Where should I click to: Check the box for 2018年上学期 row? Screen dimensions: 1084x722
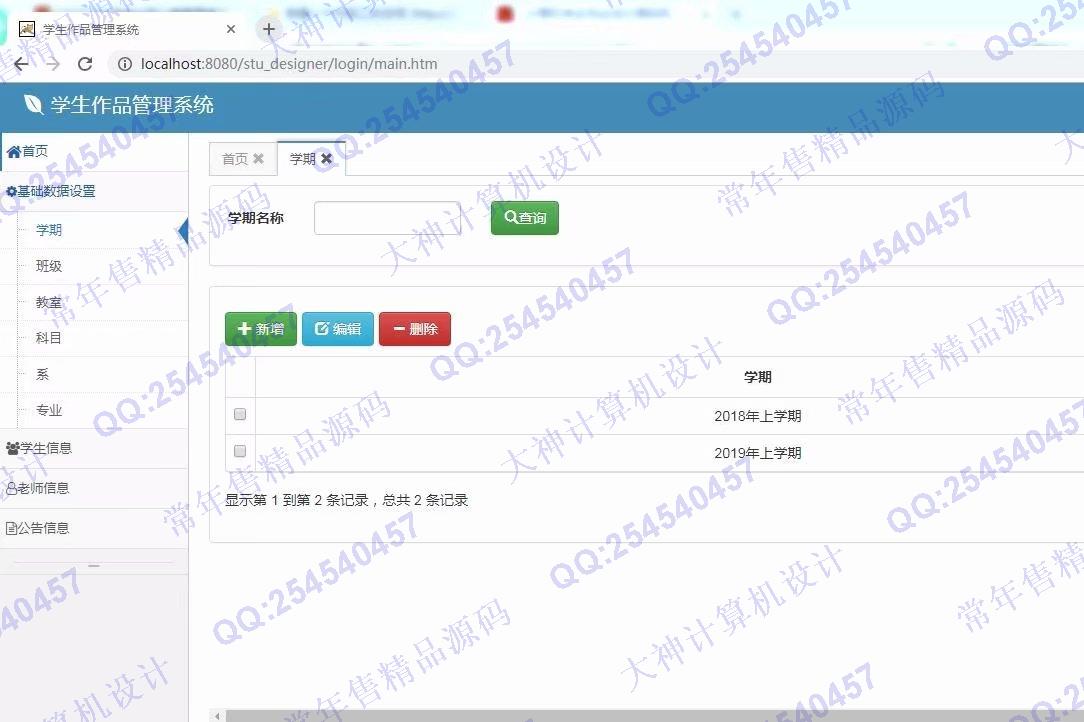click(x=240, y=414)
